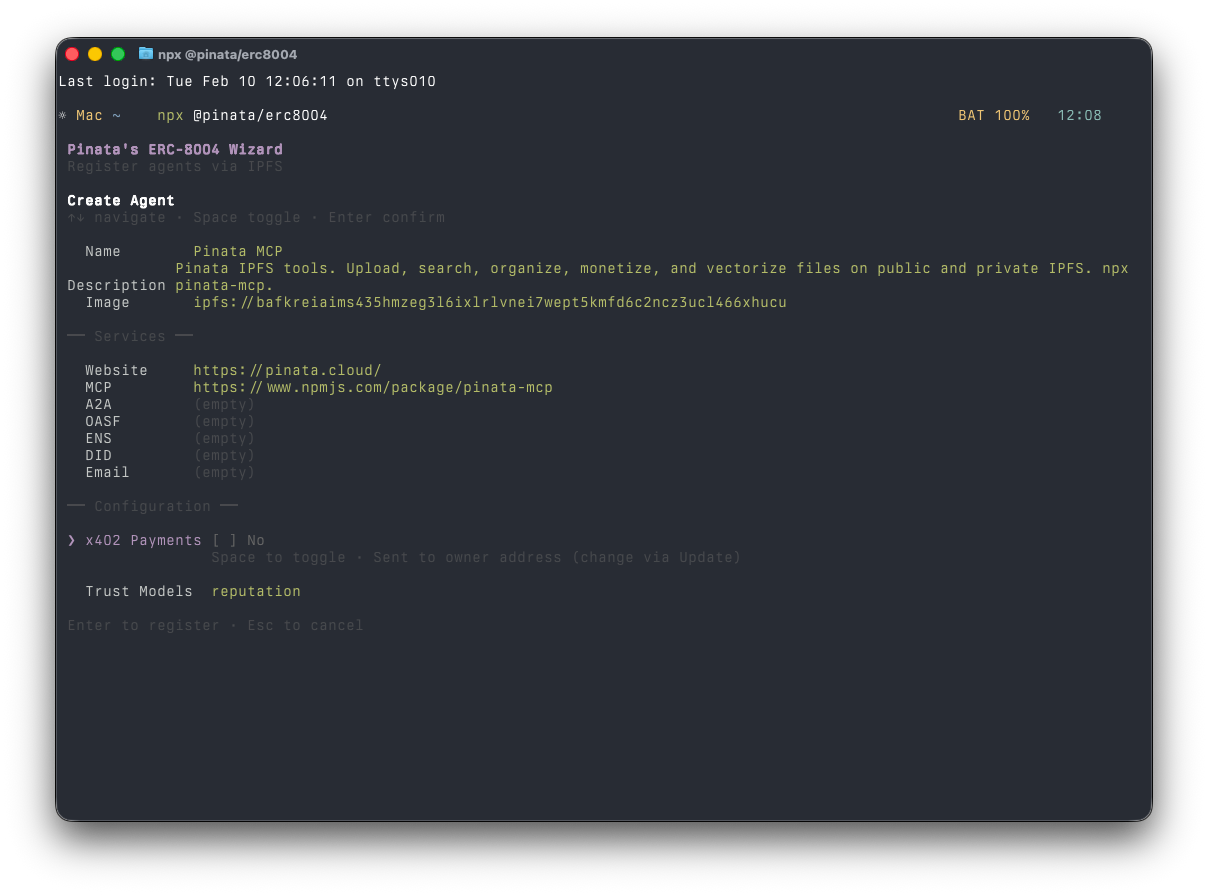This screenshot has width=1208, height=895.
Task: Click the empty ENS field
Action: [225, 438]
